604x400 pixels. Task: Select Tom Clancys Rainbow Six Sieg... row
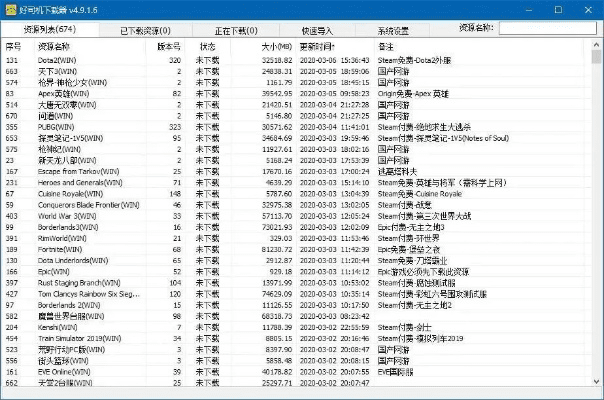297,294
